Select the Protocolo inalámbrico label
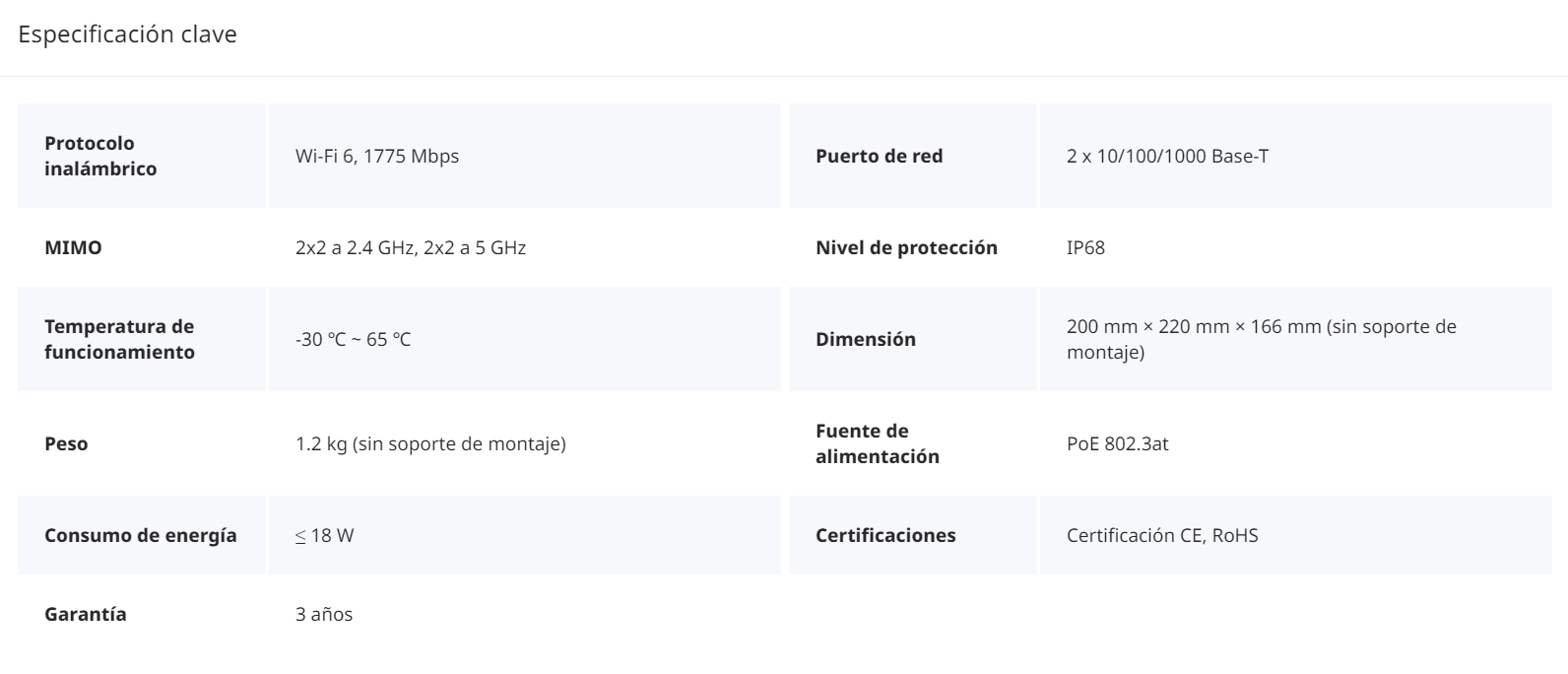Viewport: 1568px width, 674px height. [x=100, y=156]
